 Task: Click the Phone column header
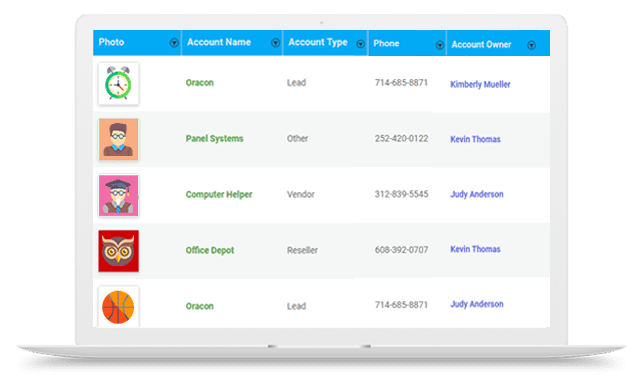[407, 43]
